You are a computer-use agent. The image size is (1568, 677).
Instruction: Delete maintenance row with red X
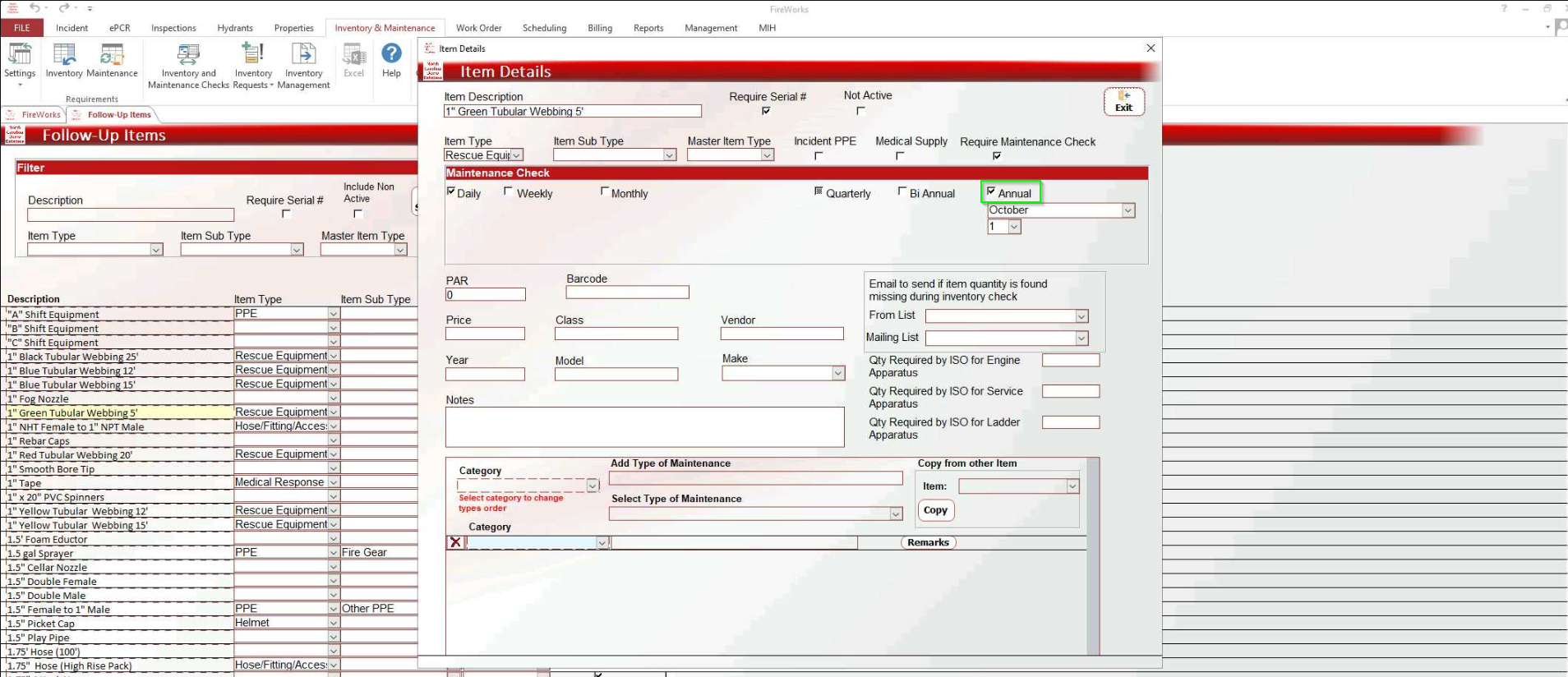coord(455,542)
